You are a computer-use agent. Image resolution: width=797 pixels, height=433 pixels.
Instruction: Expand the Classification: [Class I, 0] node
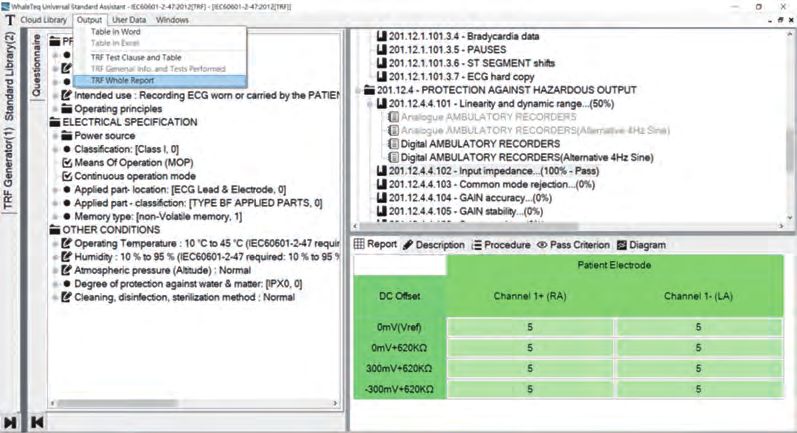(55, 149)
